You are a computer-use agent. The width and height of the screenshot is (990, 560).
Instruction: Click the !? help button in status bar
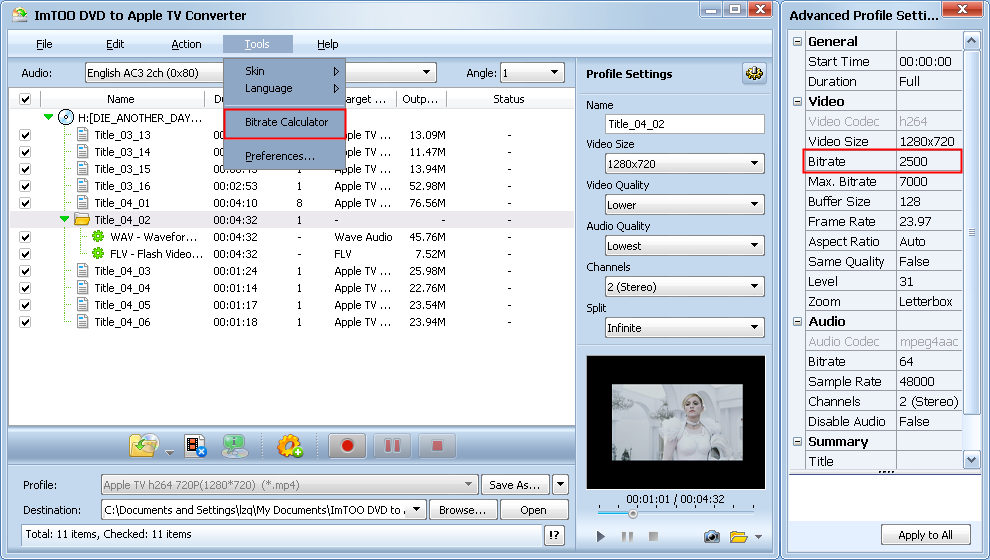click(x=554, y=535)
